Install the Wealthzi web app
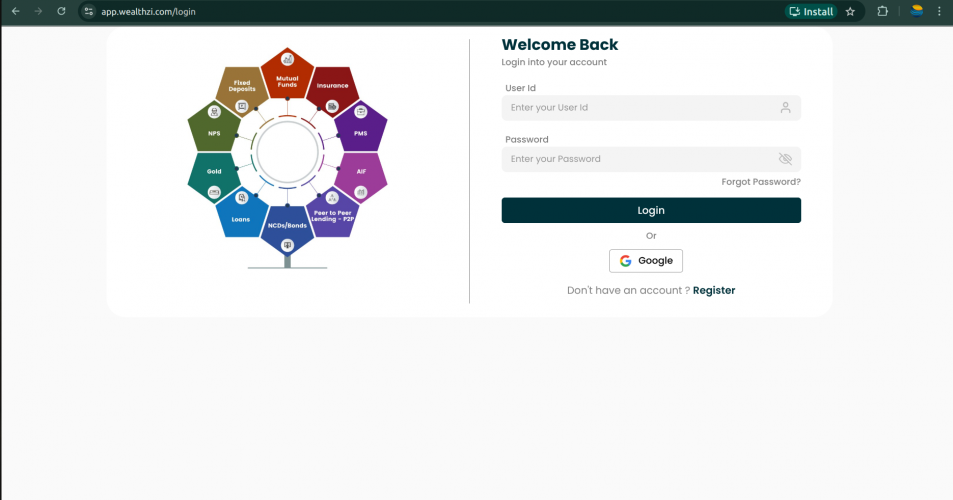The width and height of the screenshot is (953, 500). point(811,12)
